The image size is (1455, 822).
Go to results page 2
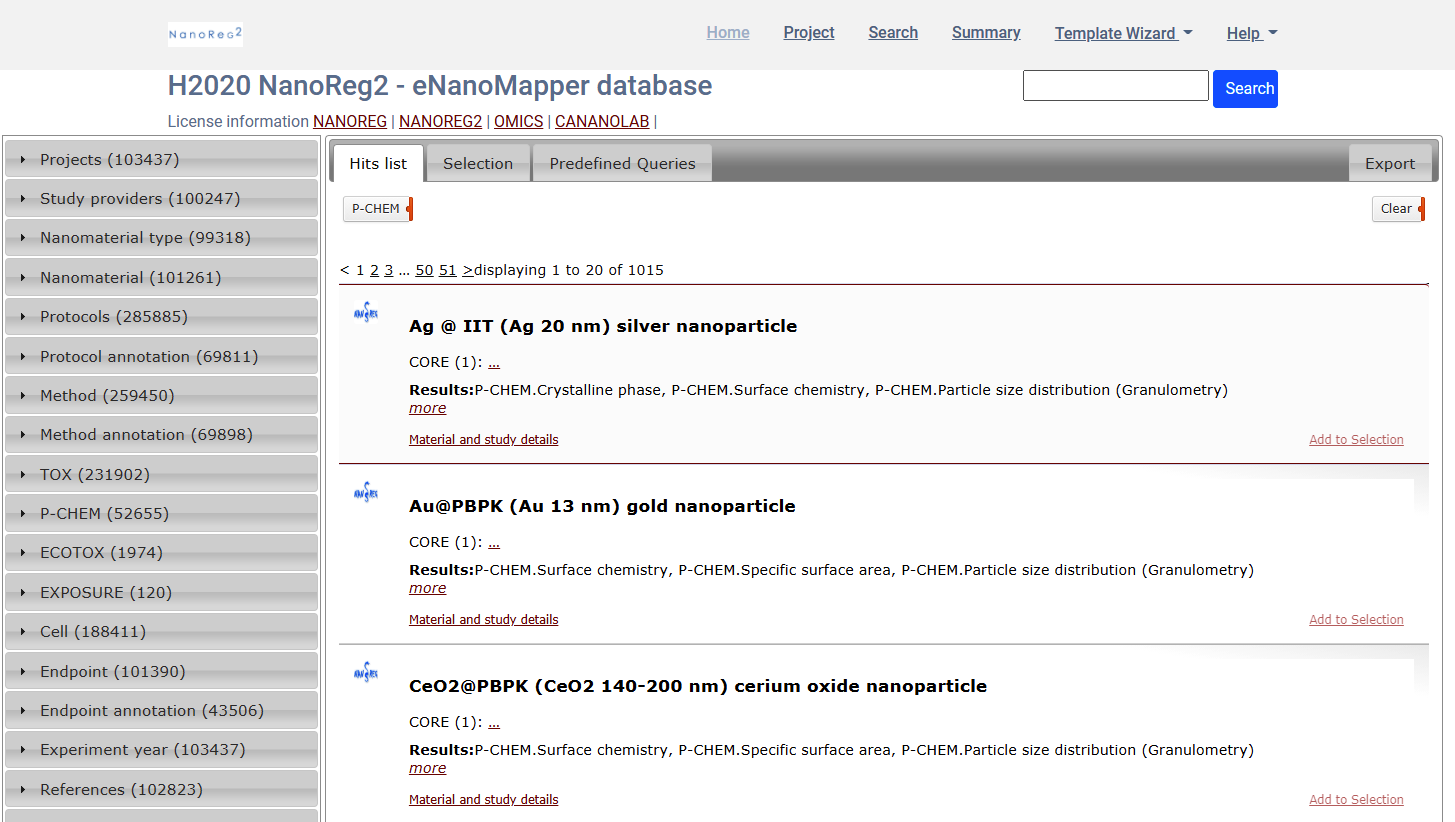tap(374, 269)
